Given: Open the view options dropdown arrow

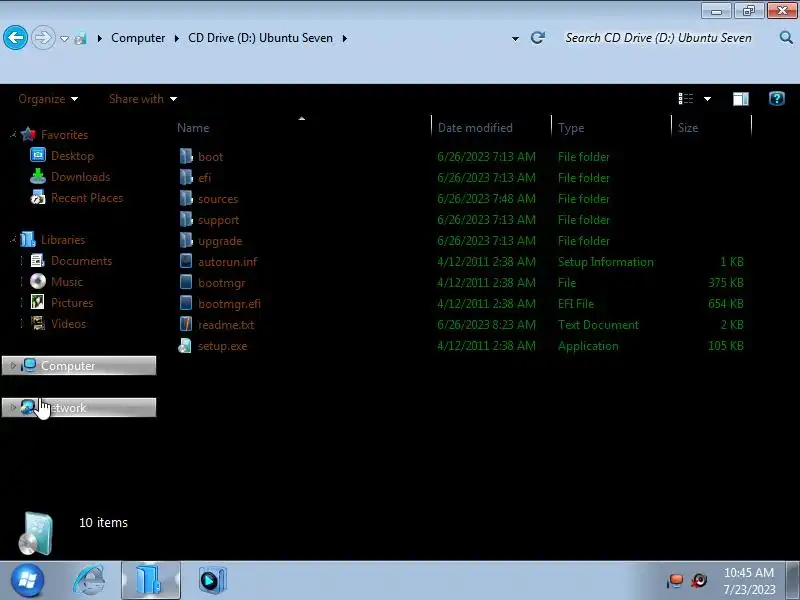Looking at the screenshot, I should pos(707,99).
